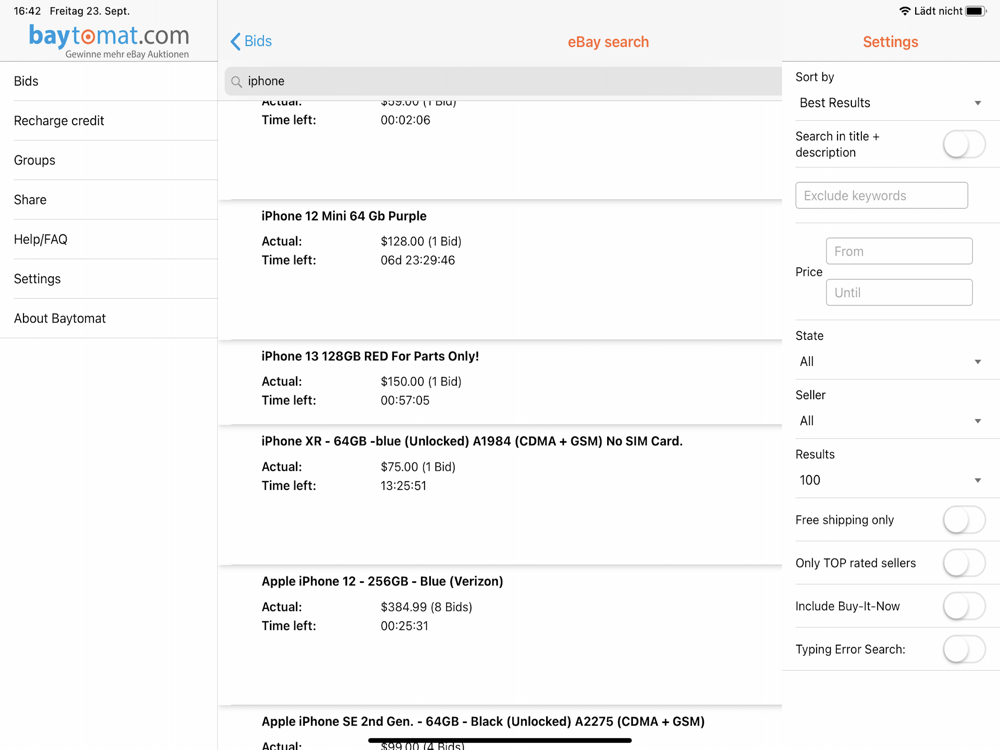Tap the home indicator bar
The image size is (1000, 750).
coord(500,740)
